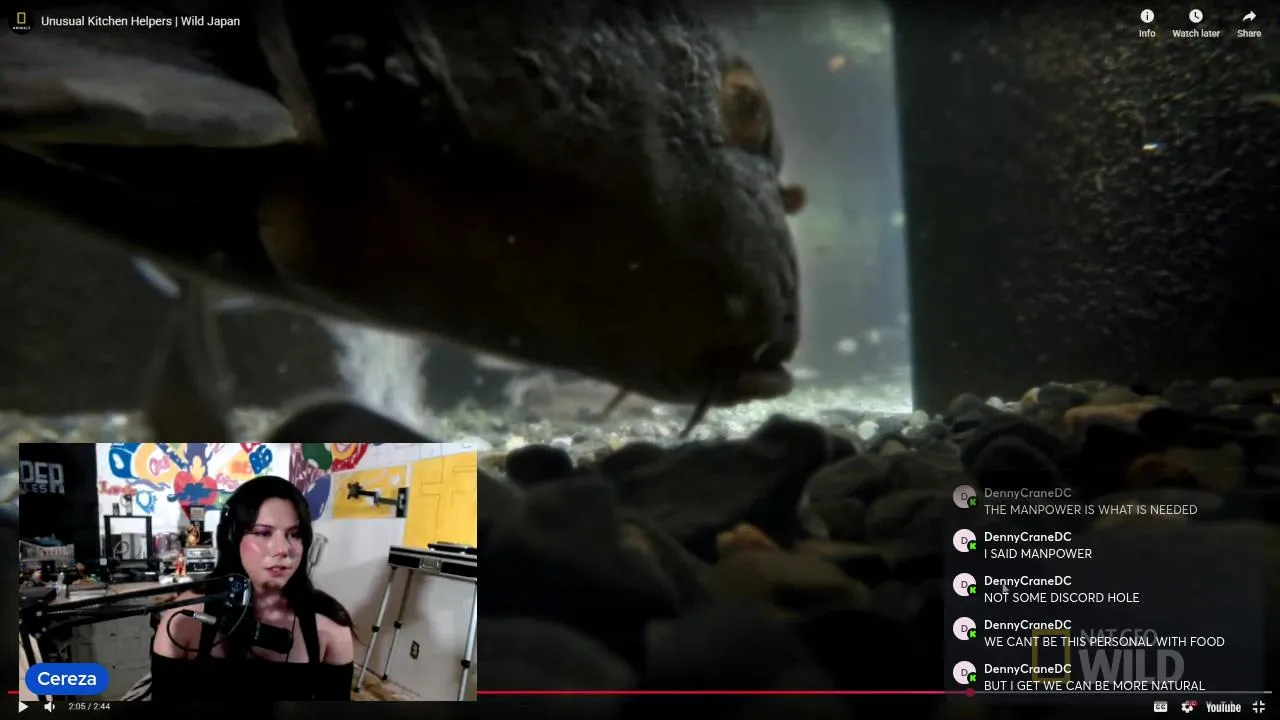Select the Cereza name label on webcam

[x=67, y=679]
